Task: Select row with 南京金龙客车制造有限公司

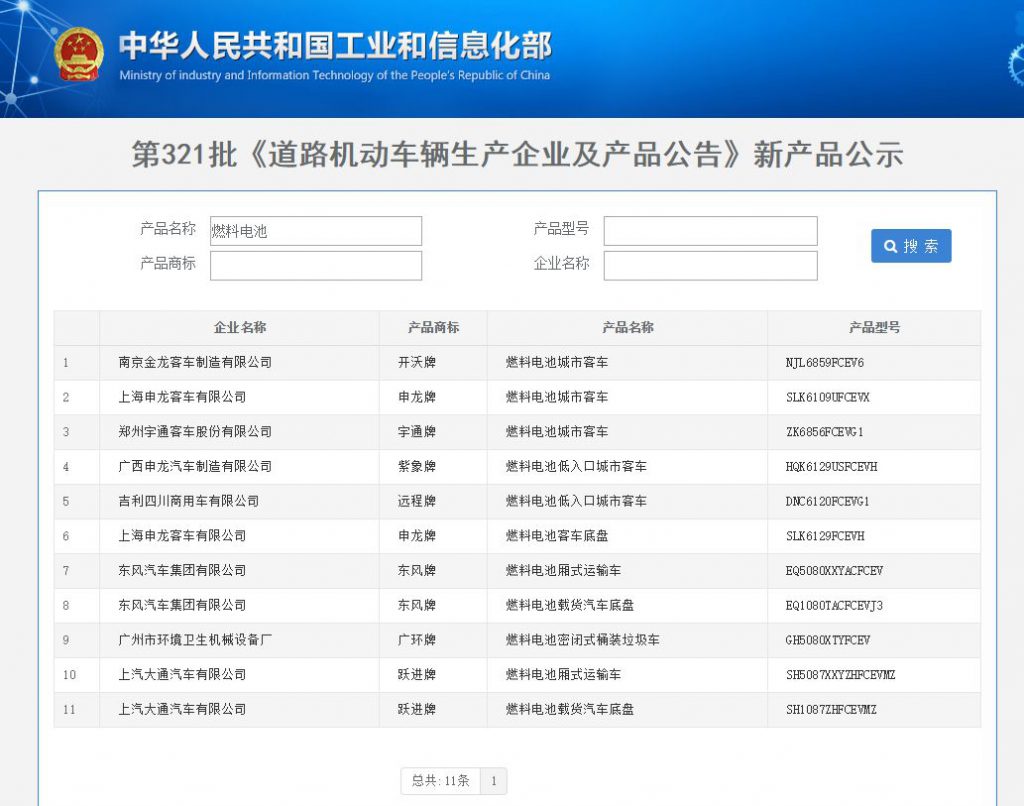Action: point(195,363)
